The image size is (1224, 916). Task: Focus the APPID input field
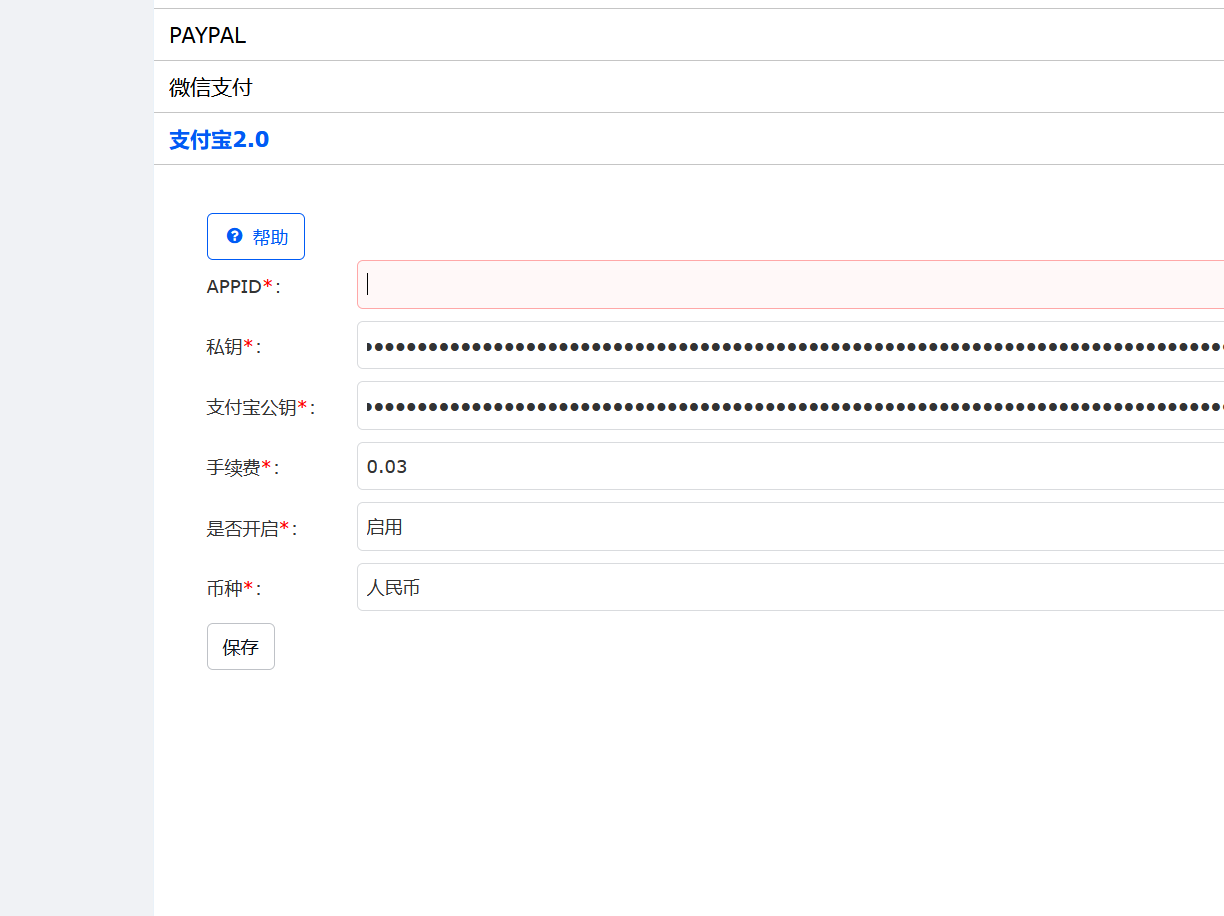click(790, 284)
